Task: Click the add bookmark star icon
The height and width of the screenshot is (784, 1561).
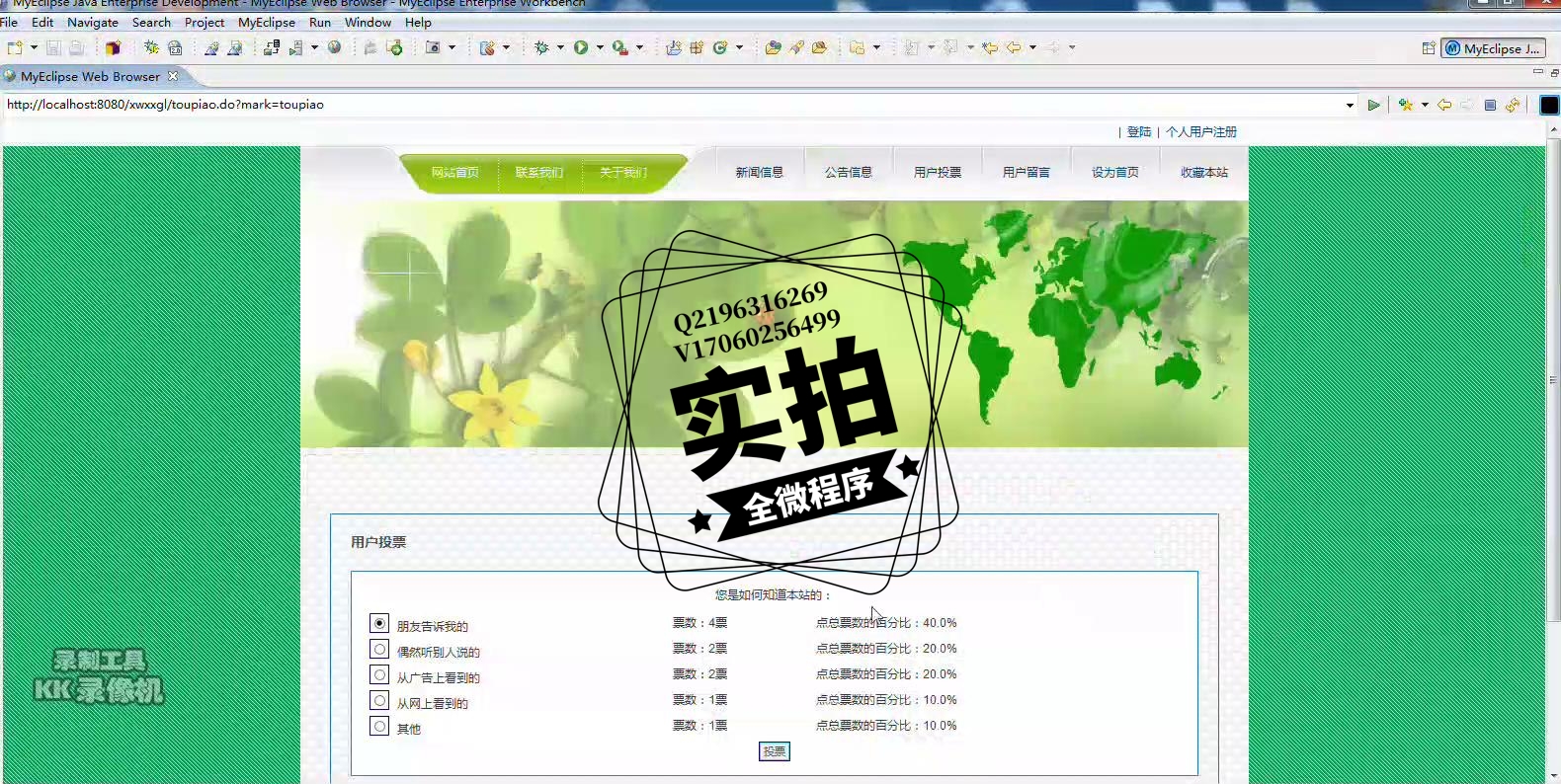Action: (x=1406, y=105)
